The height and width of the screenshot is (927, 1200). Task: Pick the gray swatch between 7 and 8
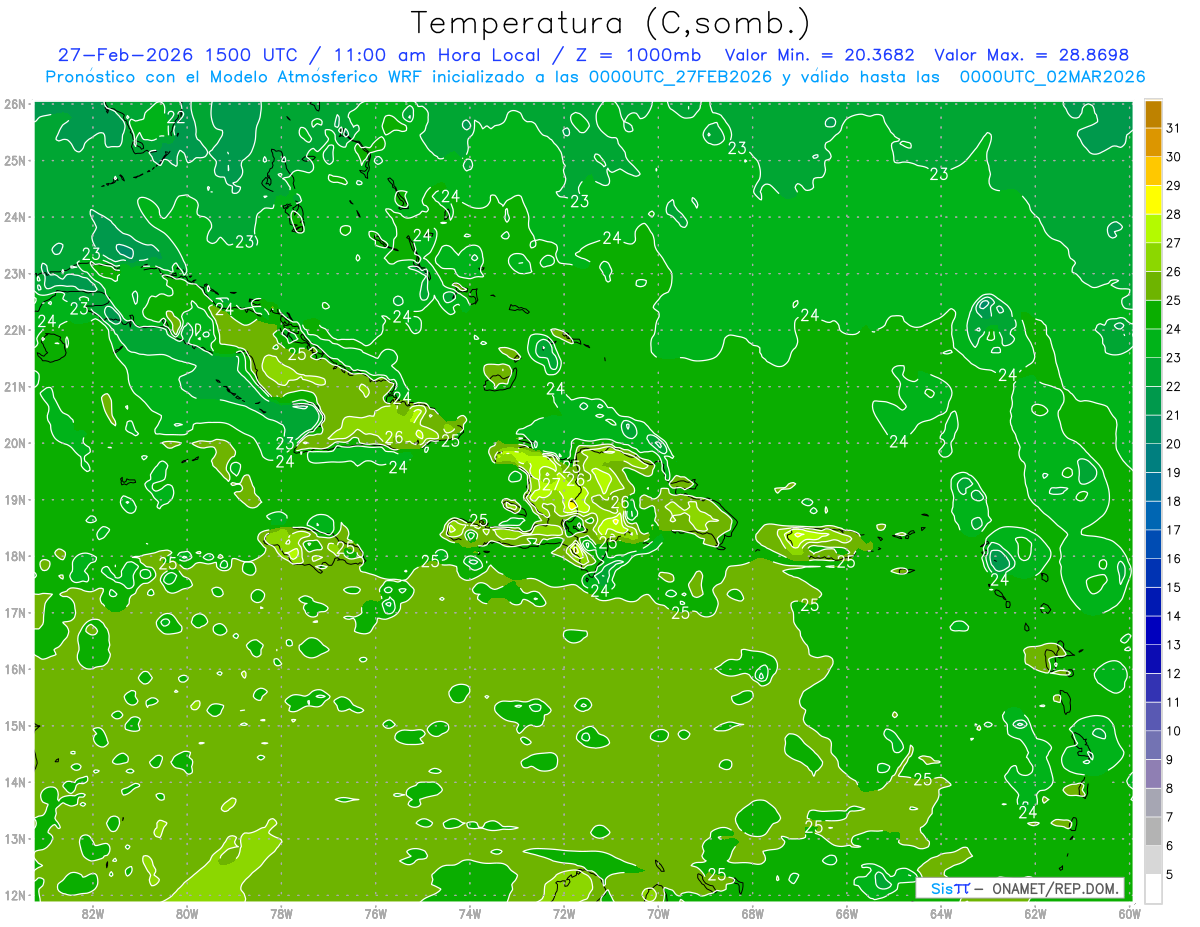coord(1153,803)
